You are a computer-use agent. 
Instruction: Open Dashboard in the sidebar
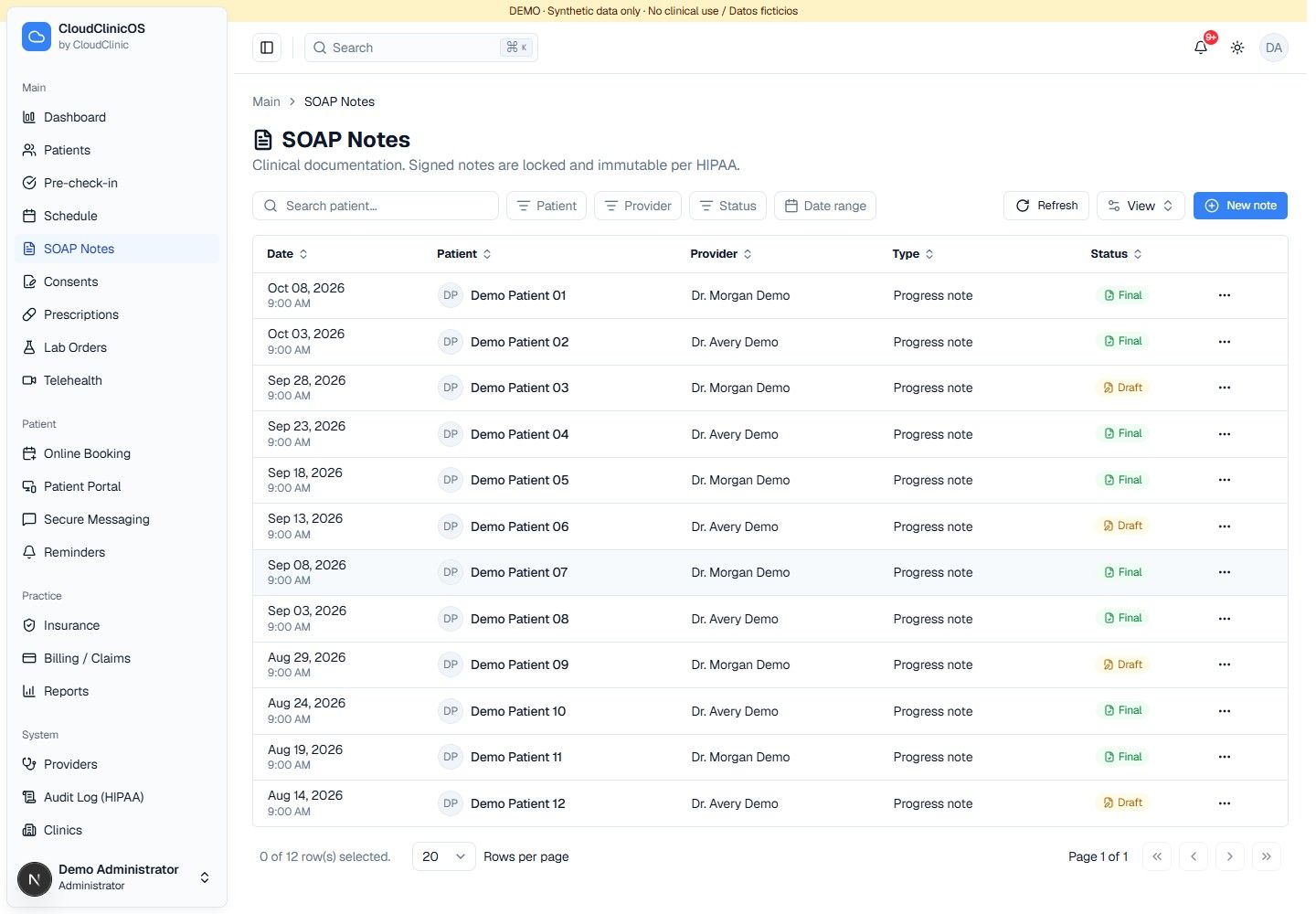[117, 117]
